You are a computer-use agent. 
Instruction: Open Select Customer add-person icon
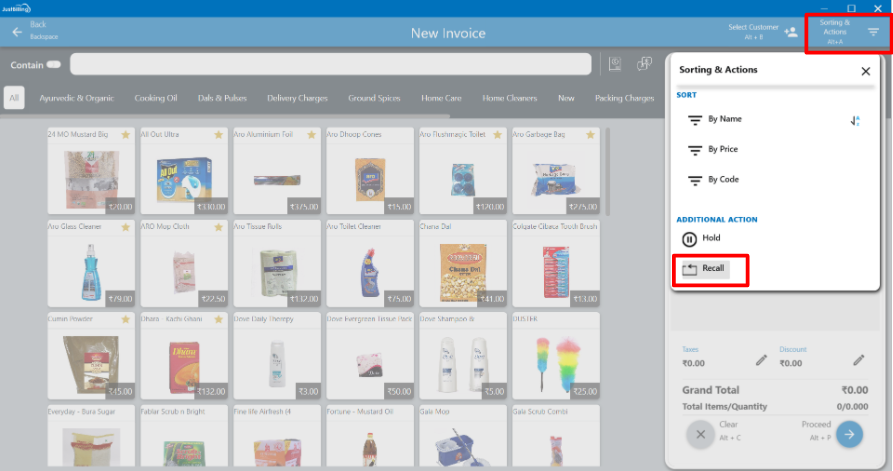click(791, 32)
